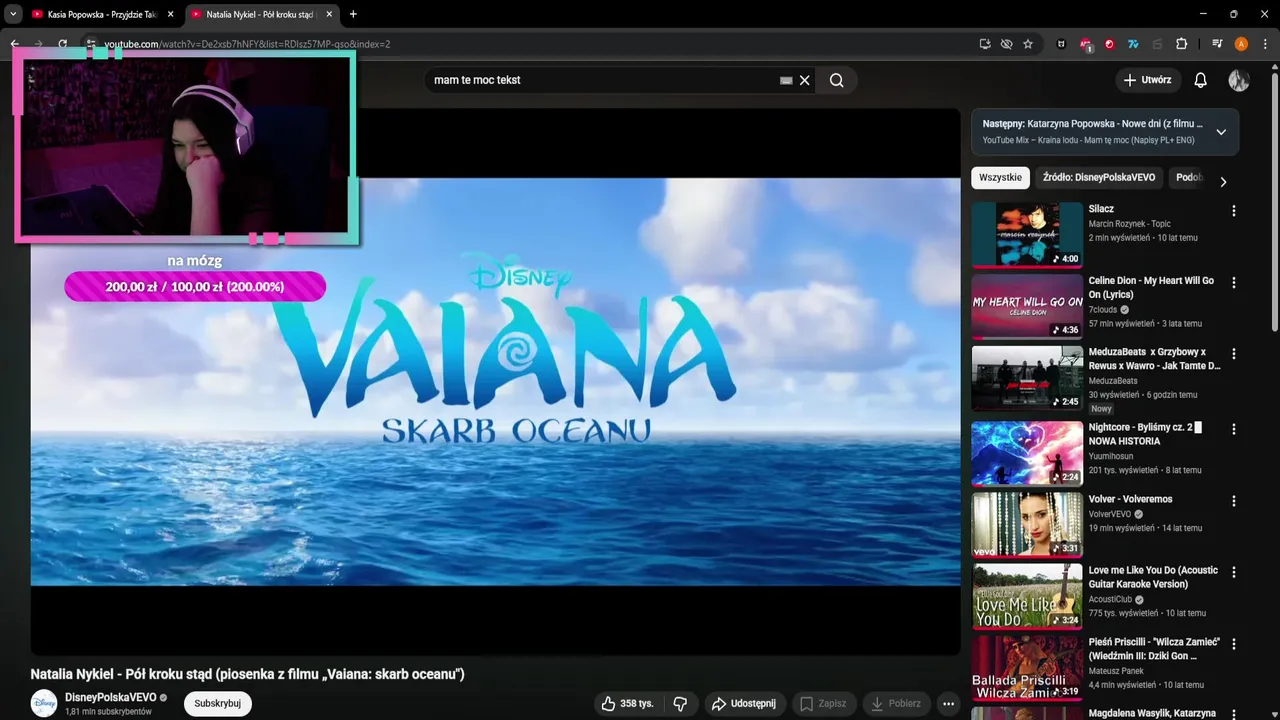This screenshot has width=1280, height=720.
Task: Open options menu for Nightcore video
Action: 1234,429
